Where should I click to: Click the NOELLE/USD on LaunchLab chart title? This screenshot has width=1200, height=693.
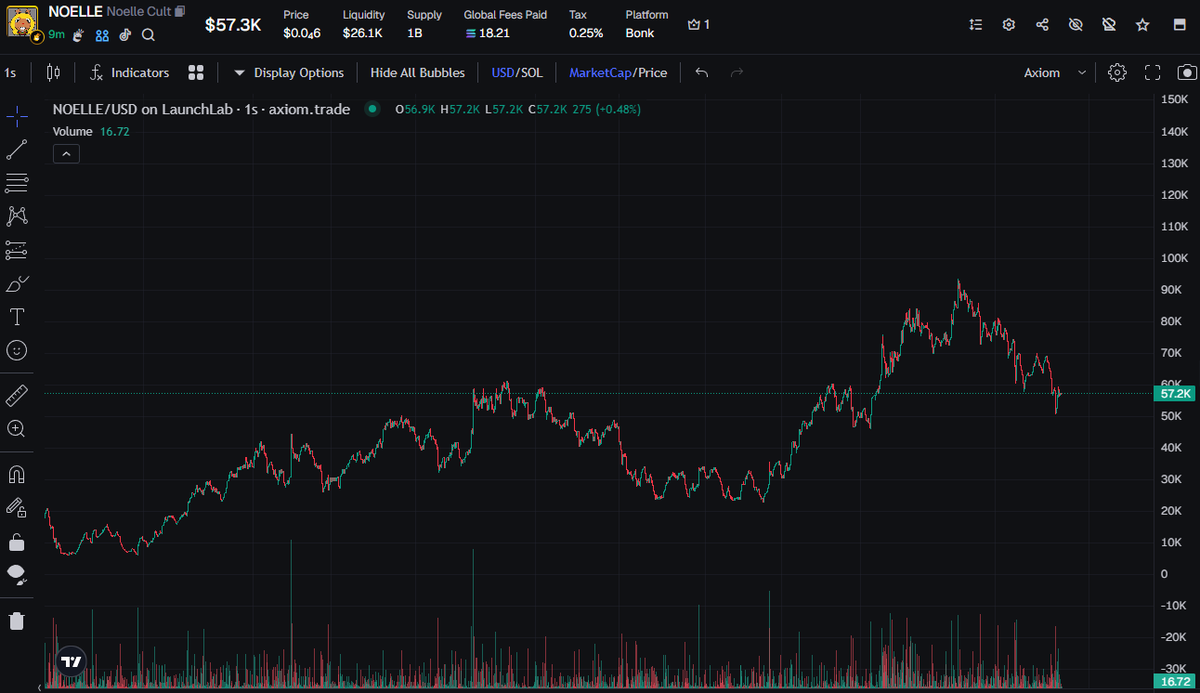coord(201,109)
